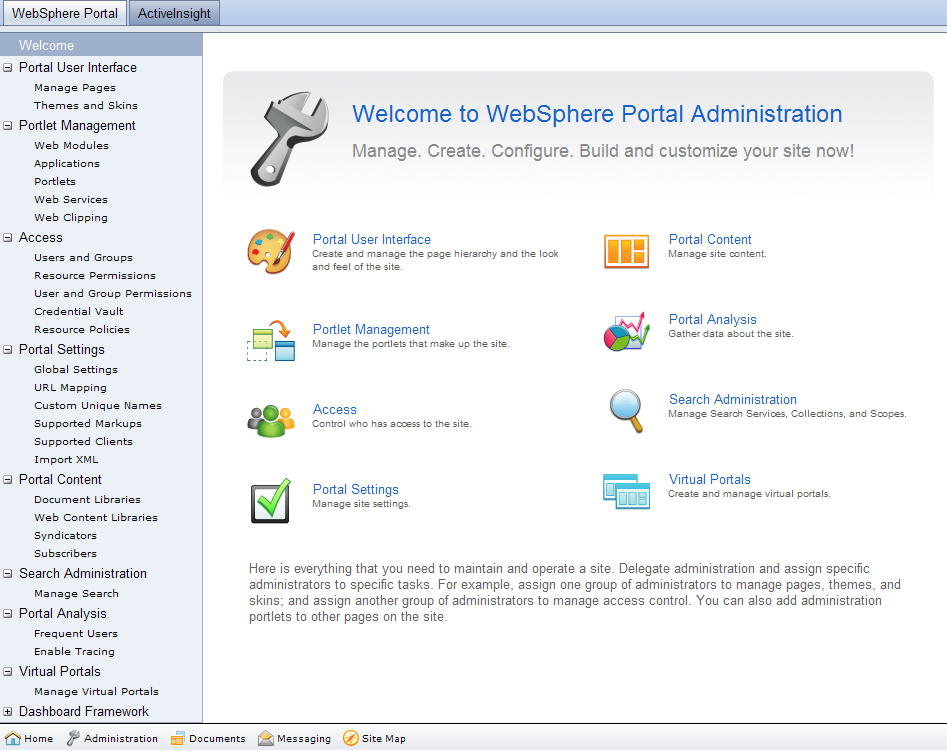Open Supported Clients
Screen dimensions: 947x751
83,442
